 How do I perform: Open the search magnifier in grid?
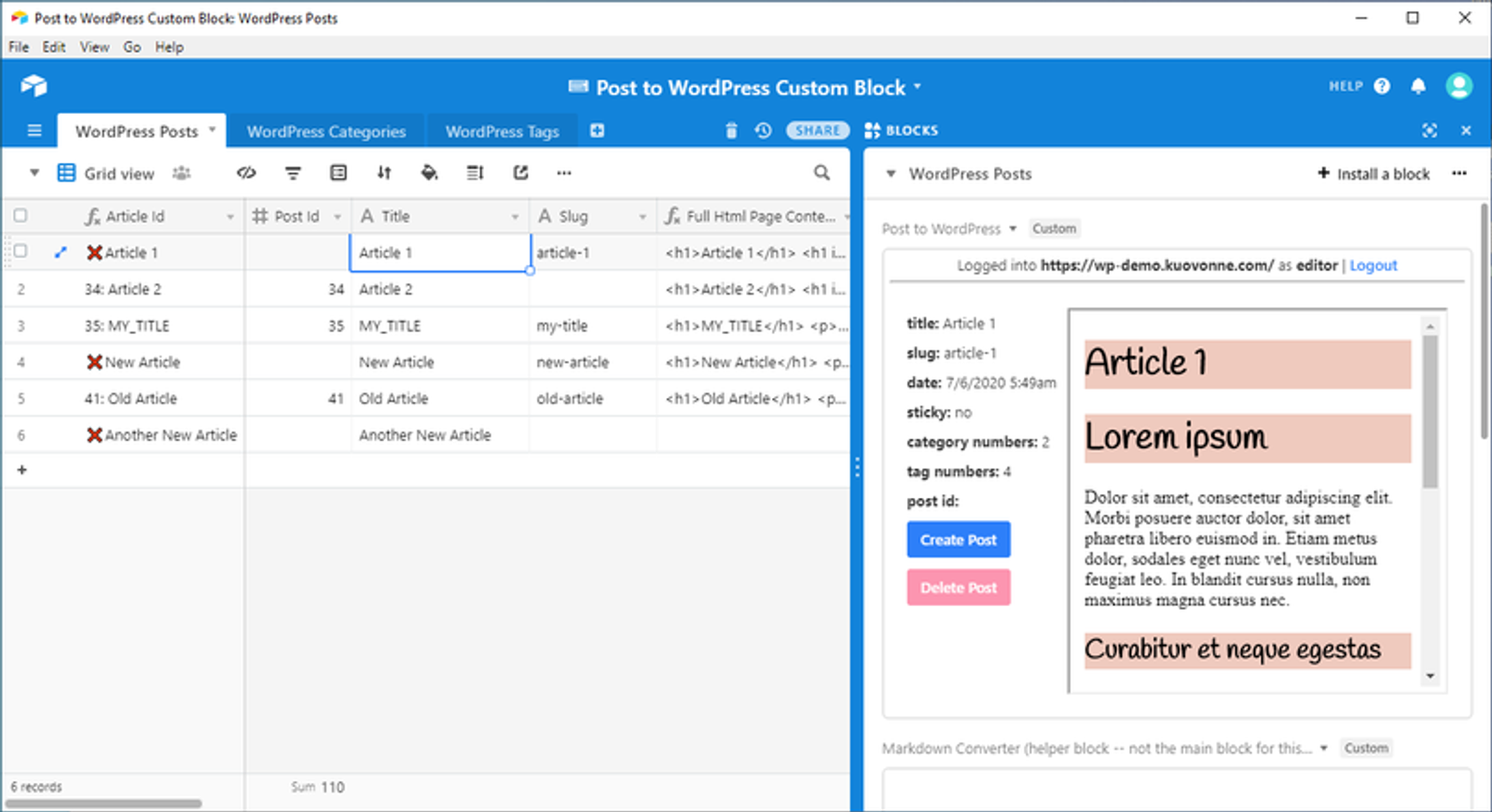click(822, 172)
